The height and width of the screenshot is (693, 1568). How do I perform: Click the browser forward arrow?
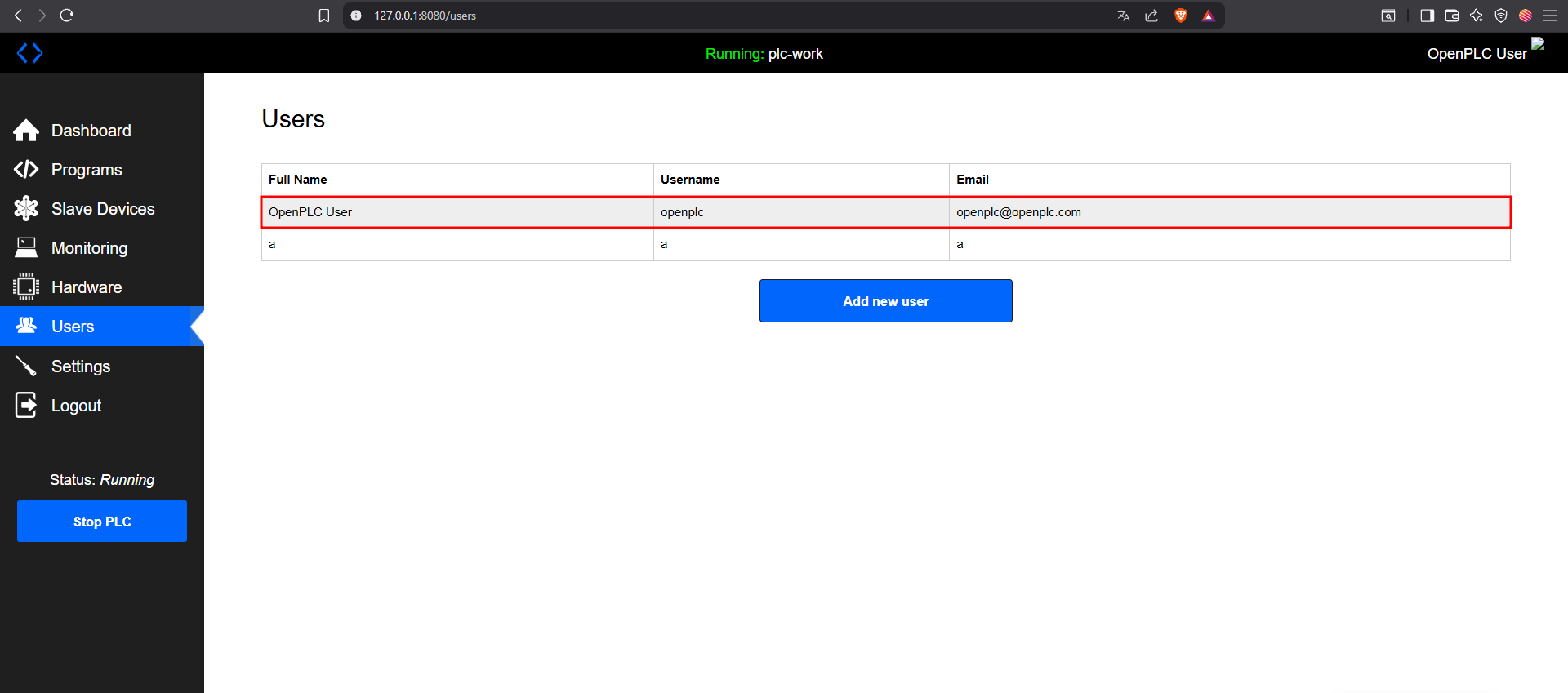tap(42, 16)
